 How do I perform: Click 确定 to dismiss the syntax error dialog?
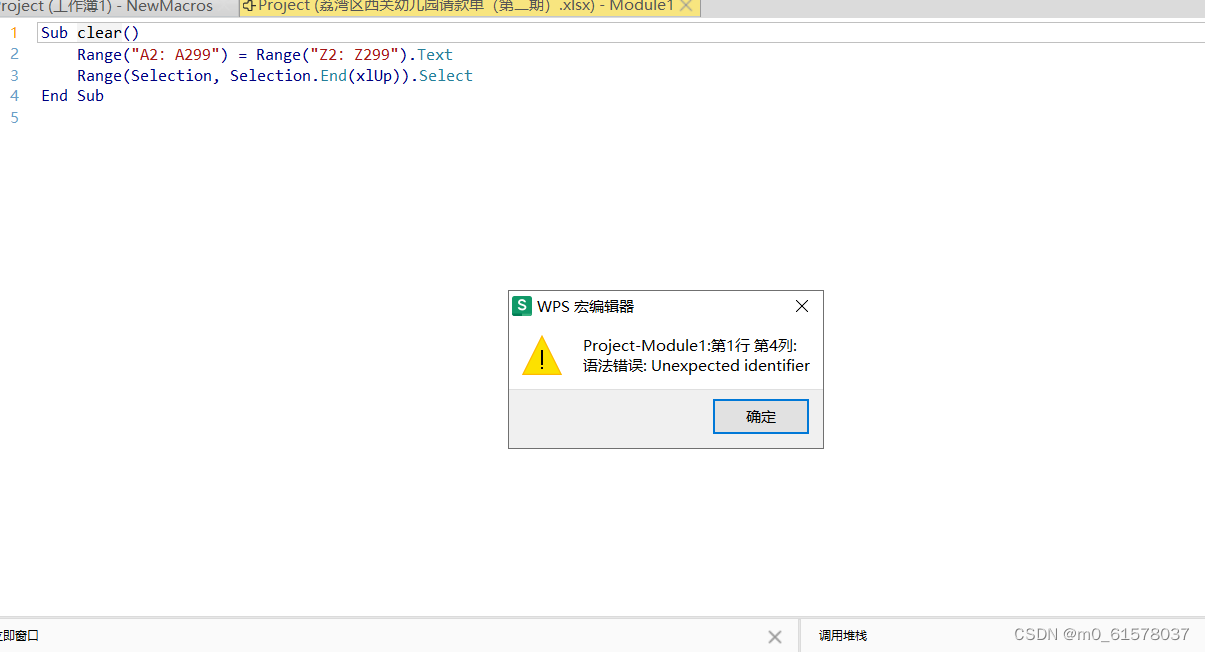(x=760, y=416)
